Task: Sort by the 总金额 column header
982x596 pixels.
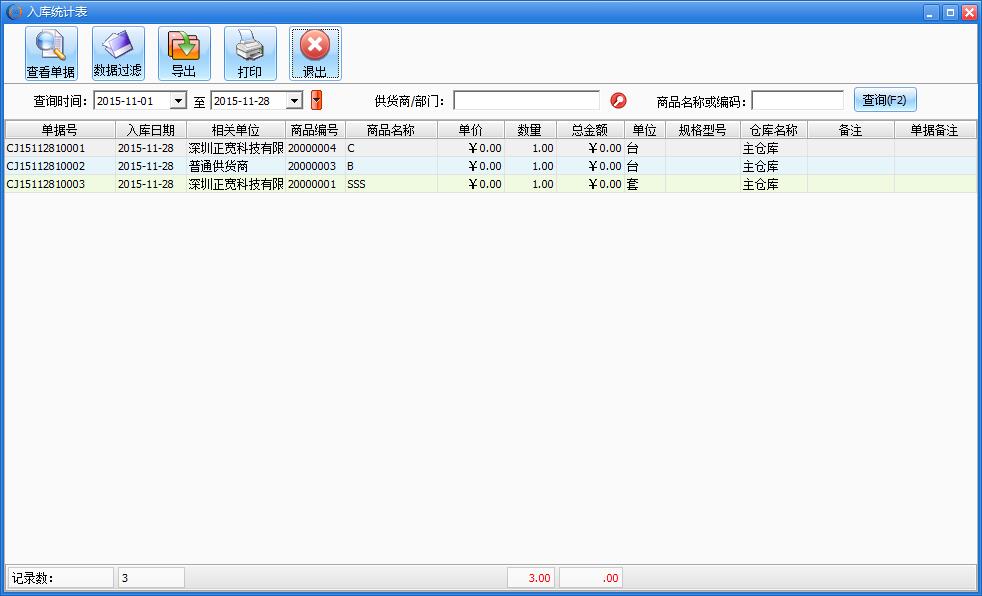Action: 590,130
